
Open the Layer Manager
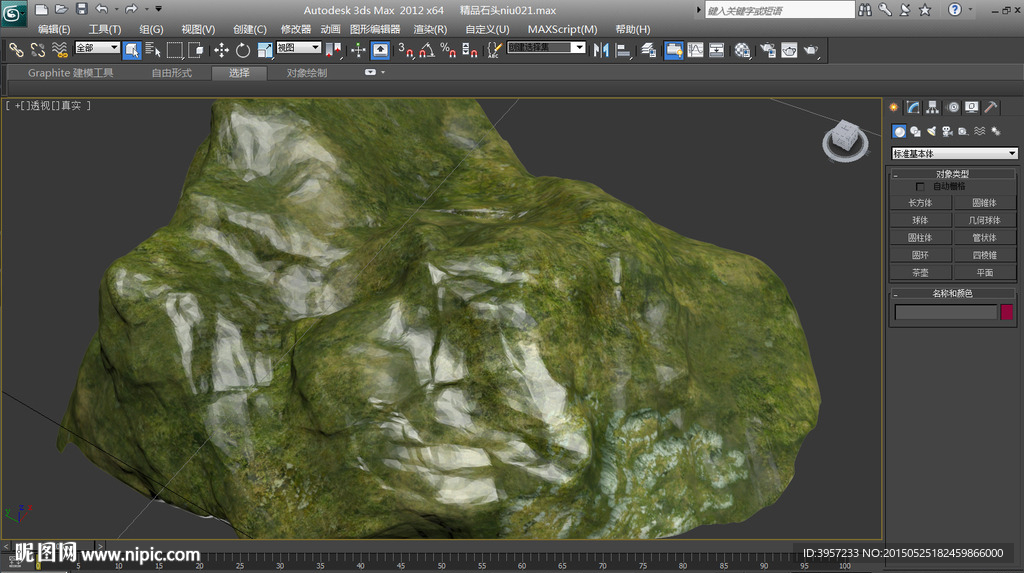pos(648,50)
